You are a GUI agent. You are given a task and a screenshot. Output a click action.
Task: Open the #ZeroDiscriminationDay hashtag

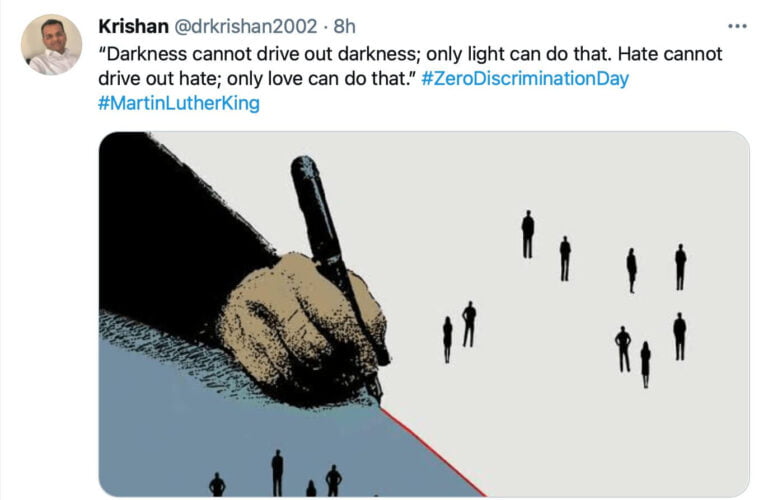(x=525, y=78)
